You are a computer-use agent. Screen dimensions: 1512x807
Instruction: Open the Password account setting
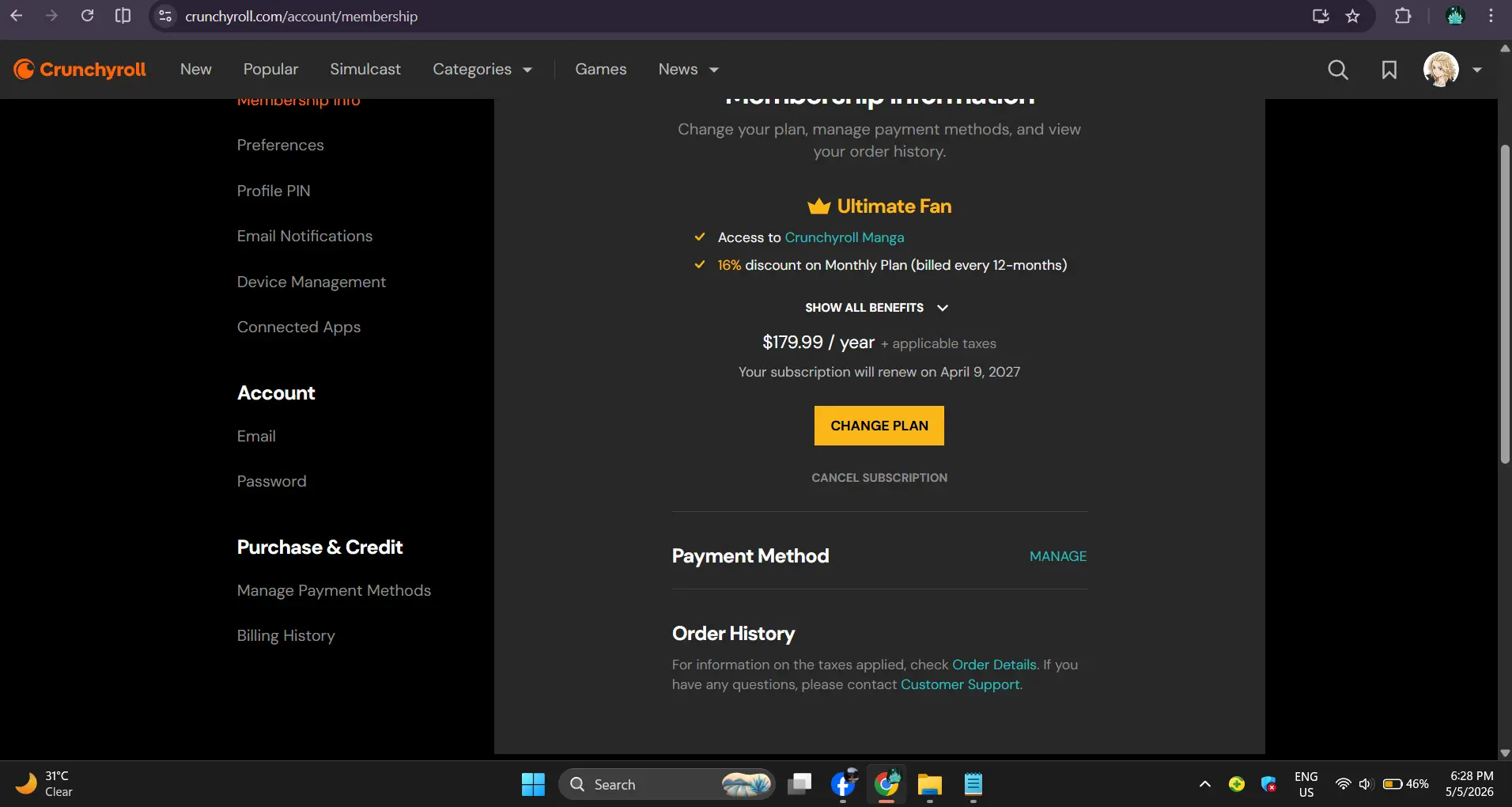271,481
